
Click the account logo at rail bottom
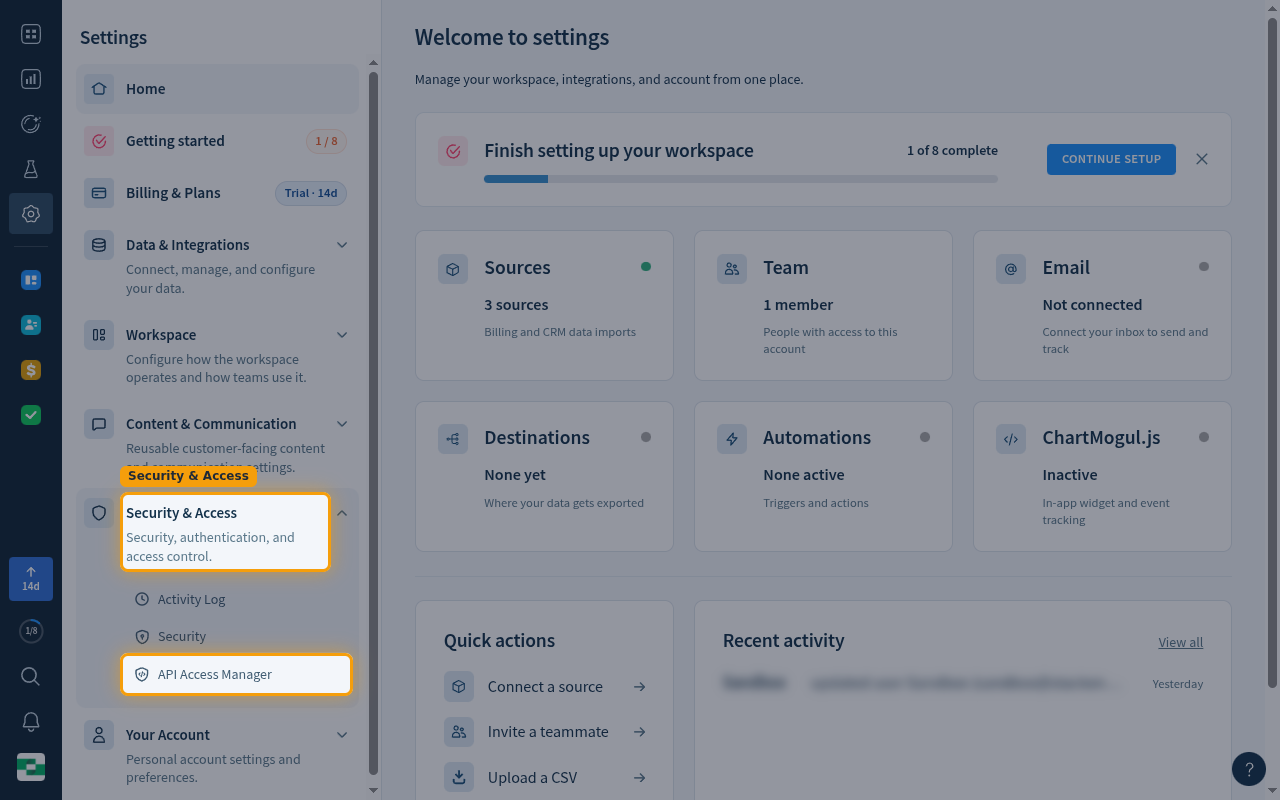31,767
